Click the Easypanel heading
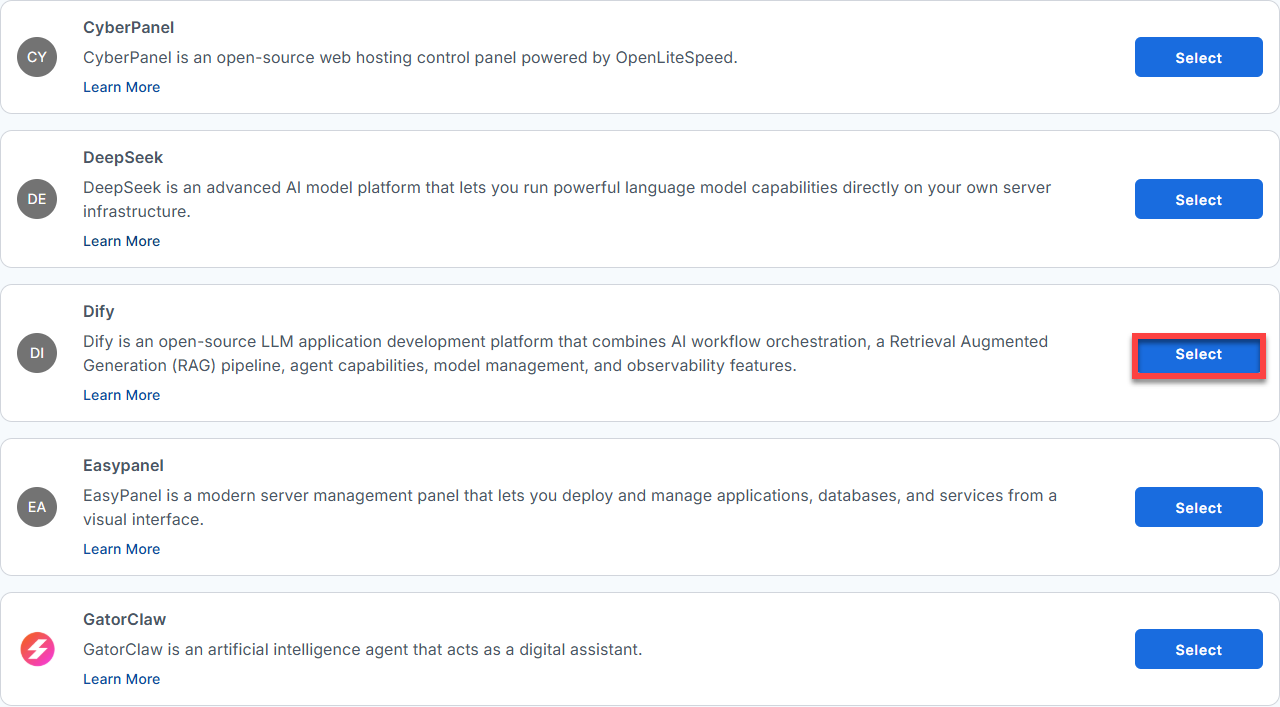This screenshot has width=1280, height=707. [x=123, y=465]
